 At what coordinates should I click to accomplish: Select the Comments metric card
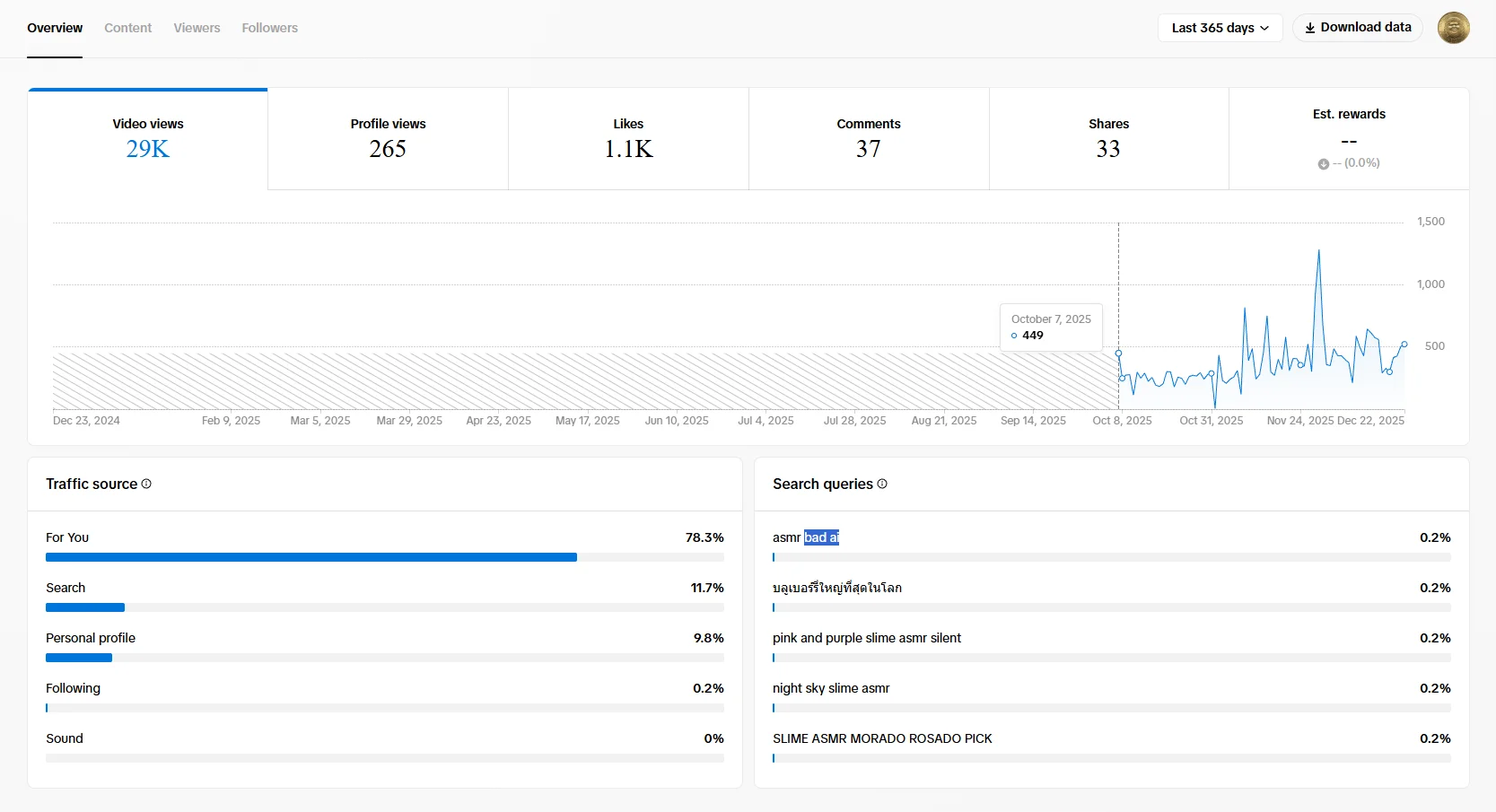pos(868,139)
